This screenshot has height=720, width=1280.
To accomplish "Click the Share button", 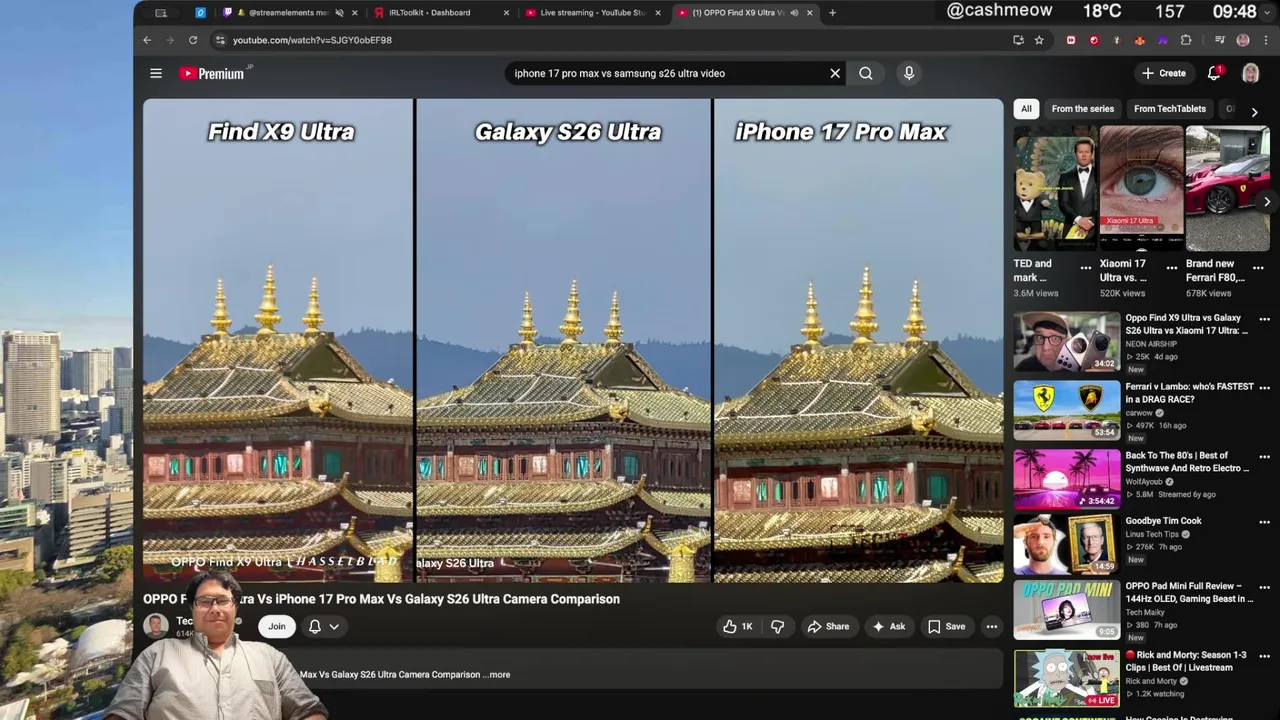I will [828, 627].
